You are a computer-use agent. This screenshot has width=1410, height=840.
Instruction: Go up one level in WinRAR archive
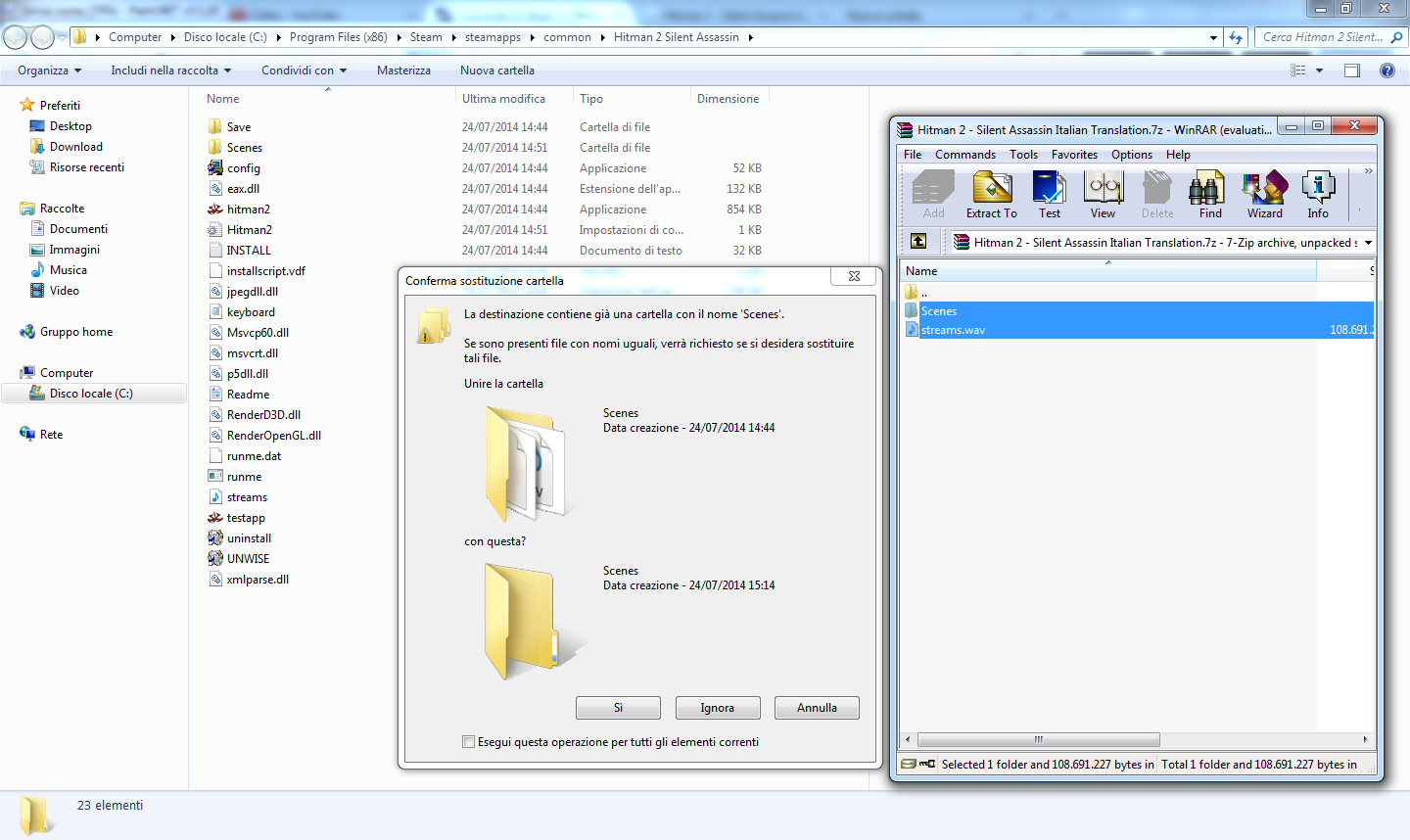coord(918,241)
